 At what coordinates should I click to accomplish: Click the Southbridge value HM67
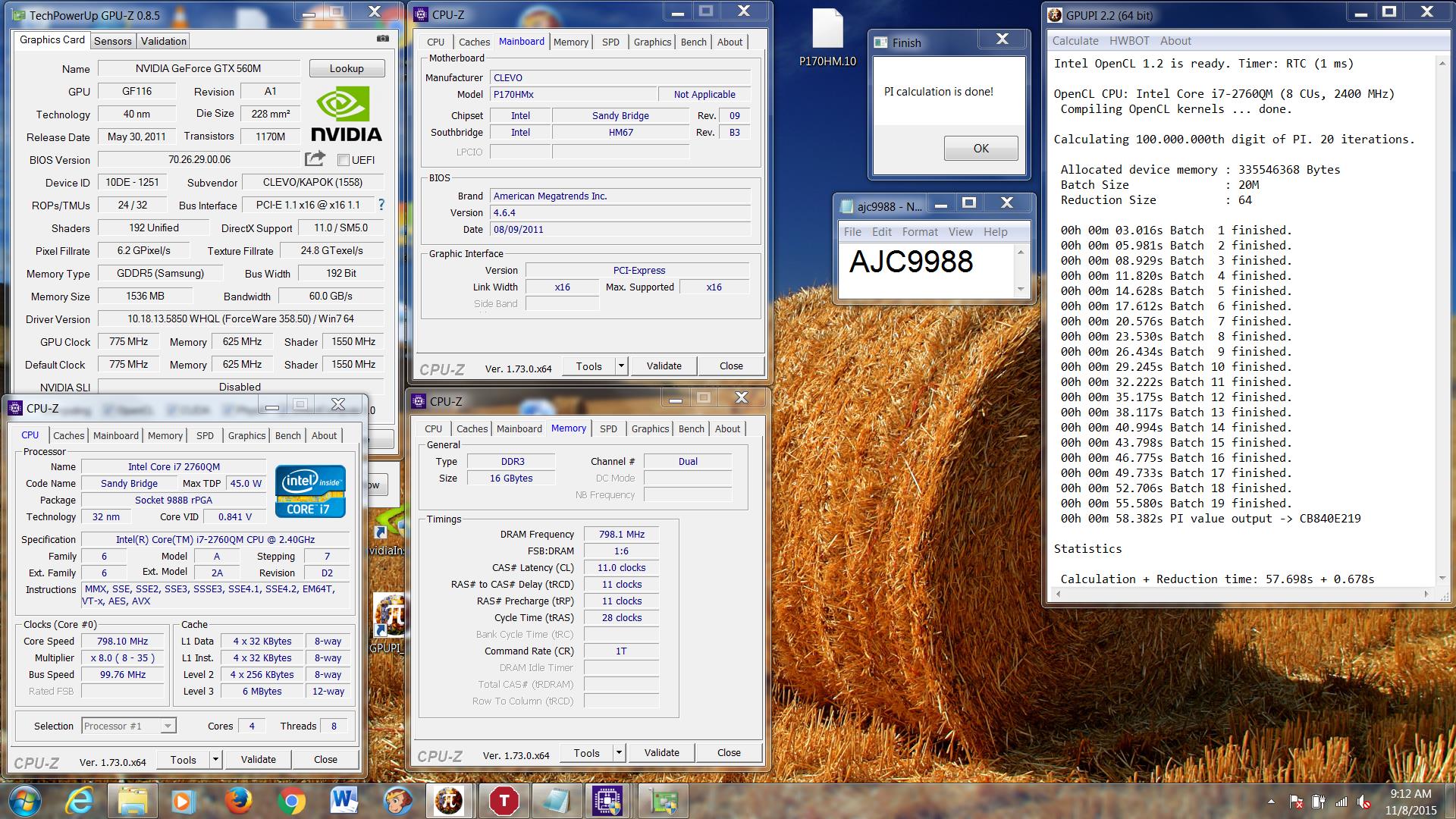pos(620,132)
